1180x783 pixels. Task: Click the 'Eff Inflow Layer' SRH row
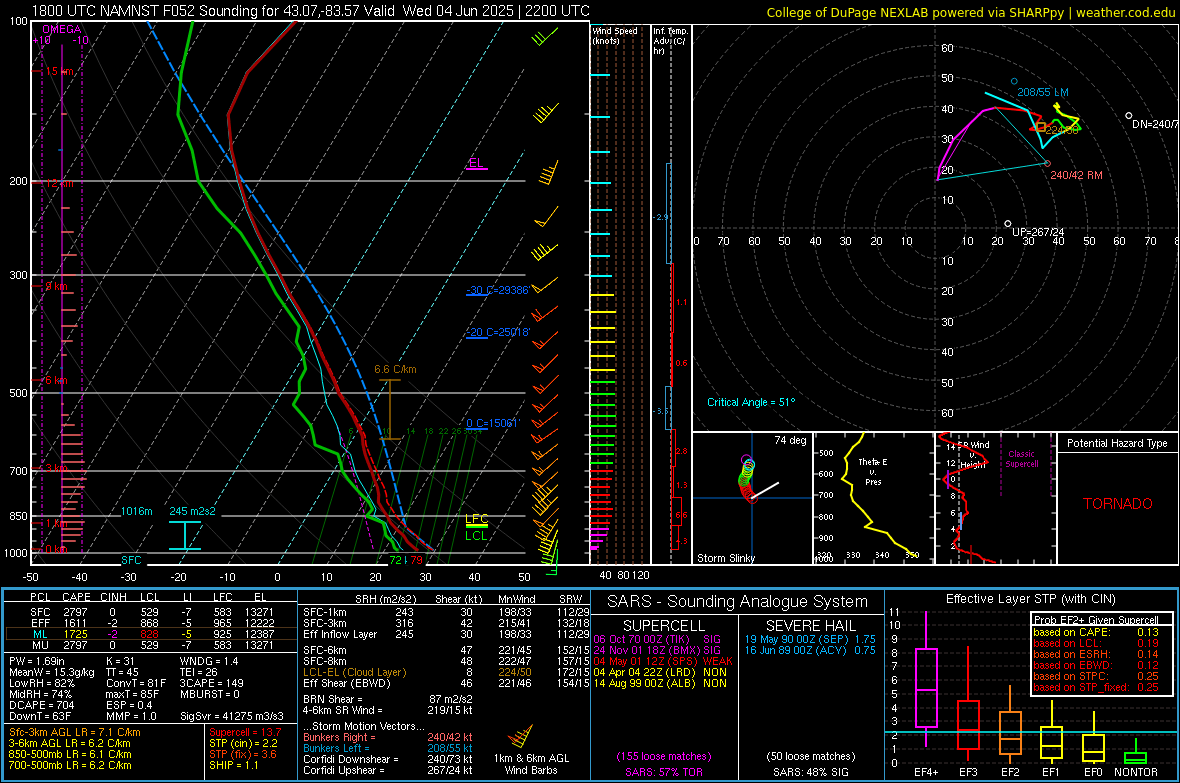[446, 635]
